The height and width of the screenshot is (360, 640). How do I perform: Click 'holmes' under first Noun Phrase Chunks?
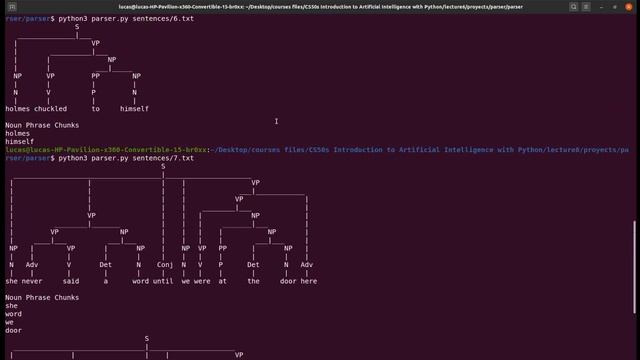[x=18, y=133]
